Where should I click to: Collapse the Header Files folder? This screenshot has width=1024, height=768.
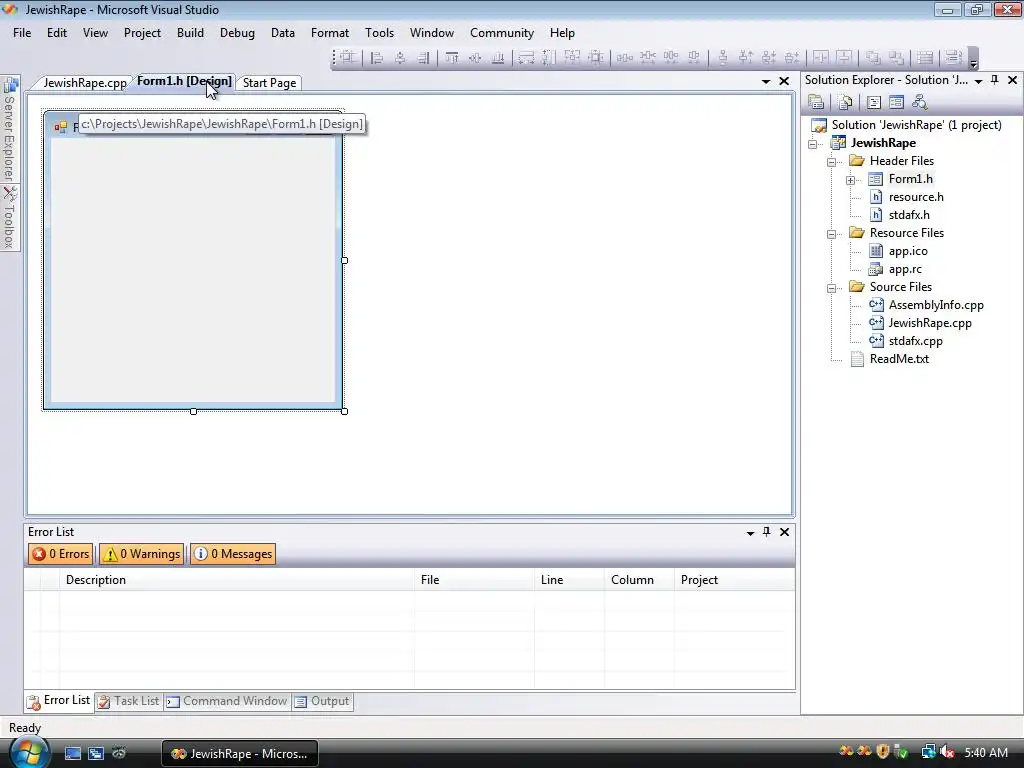click(x=831, y=161)
